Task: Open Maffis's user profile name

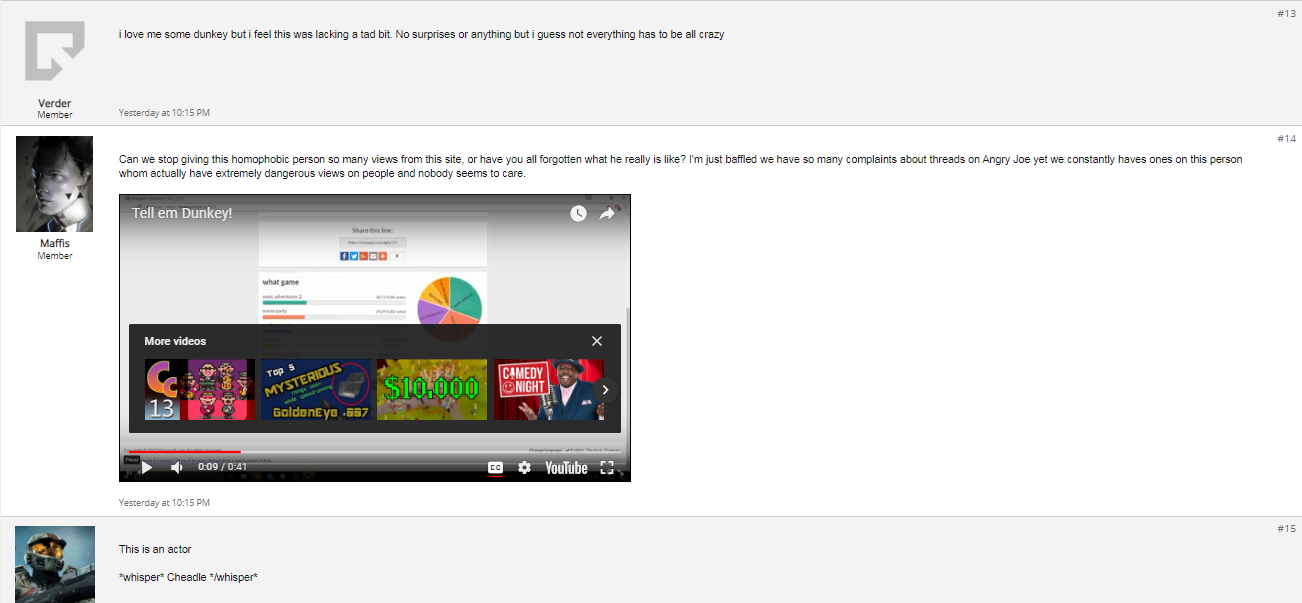Action: (x=55, y=243)
